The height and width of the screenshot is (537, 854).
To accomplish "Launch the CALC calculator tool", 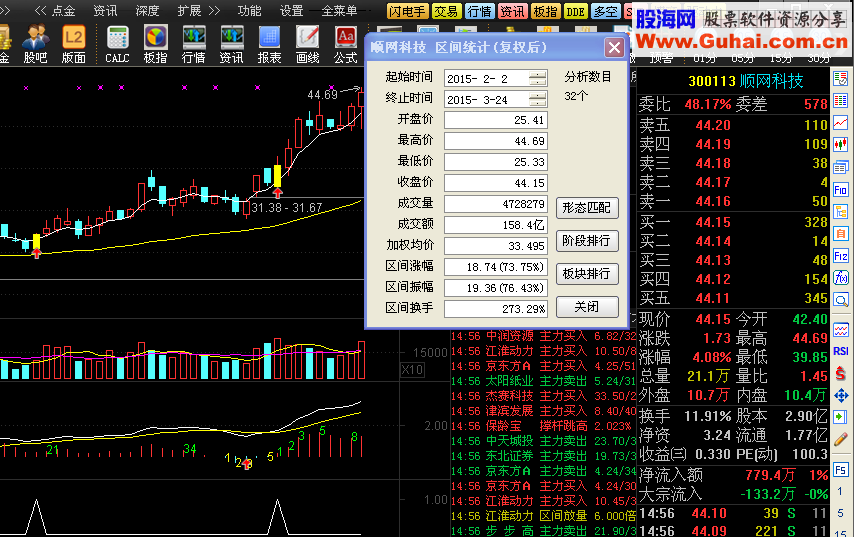I will pos(117,44).
